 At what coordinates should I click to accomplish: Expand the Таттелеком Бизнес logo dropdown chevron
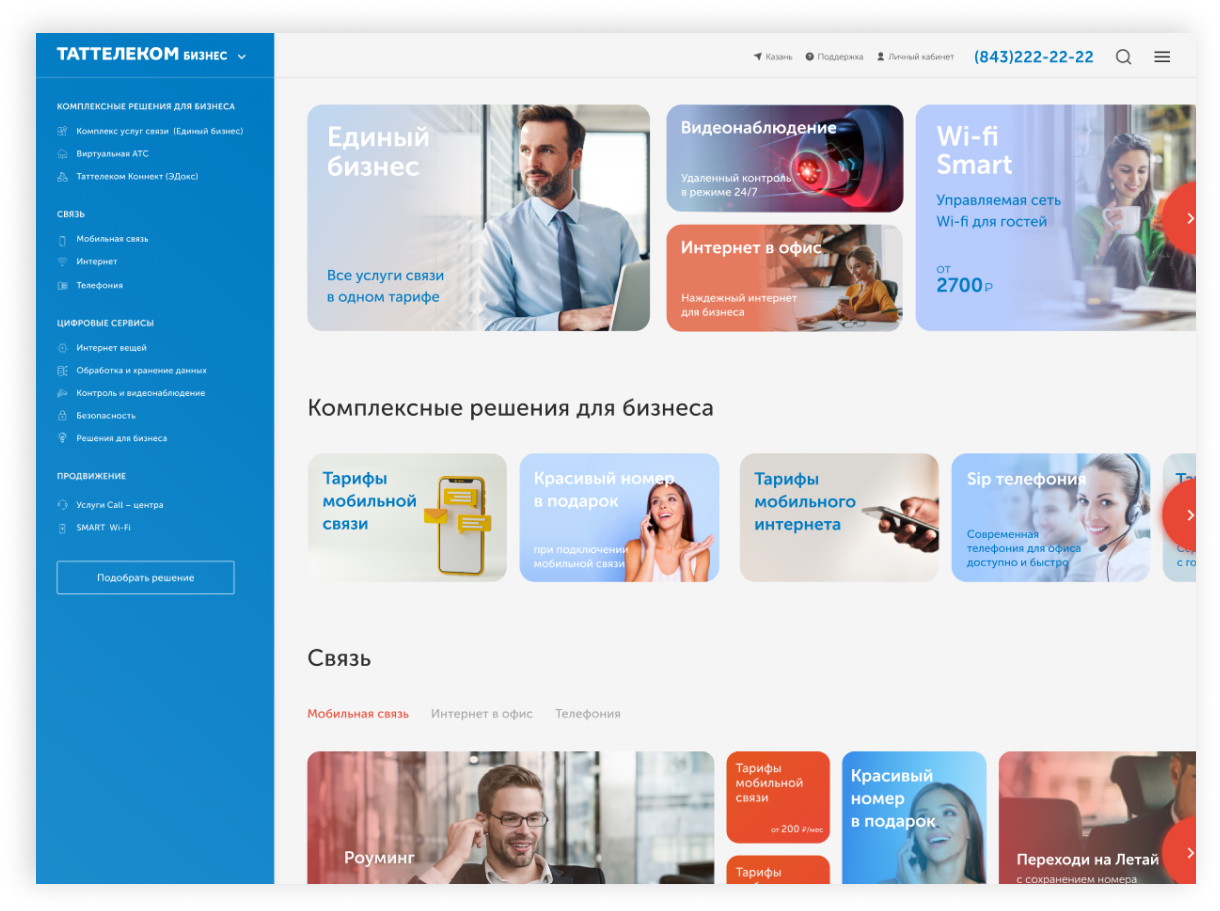[242, 57]
